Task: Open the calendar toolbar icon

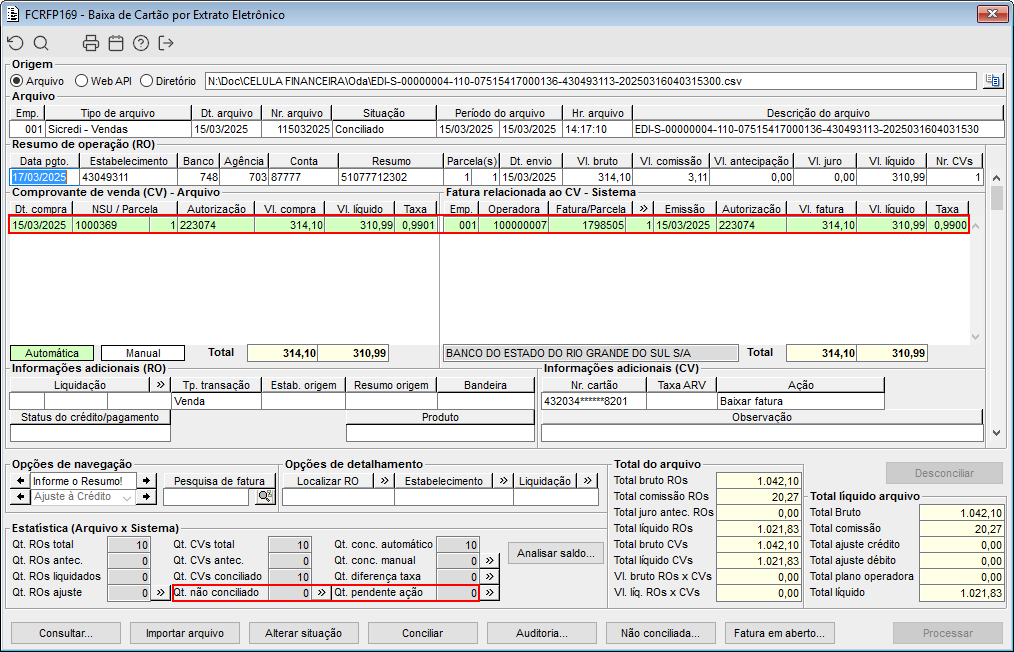Action: click(116, 43)
